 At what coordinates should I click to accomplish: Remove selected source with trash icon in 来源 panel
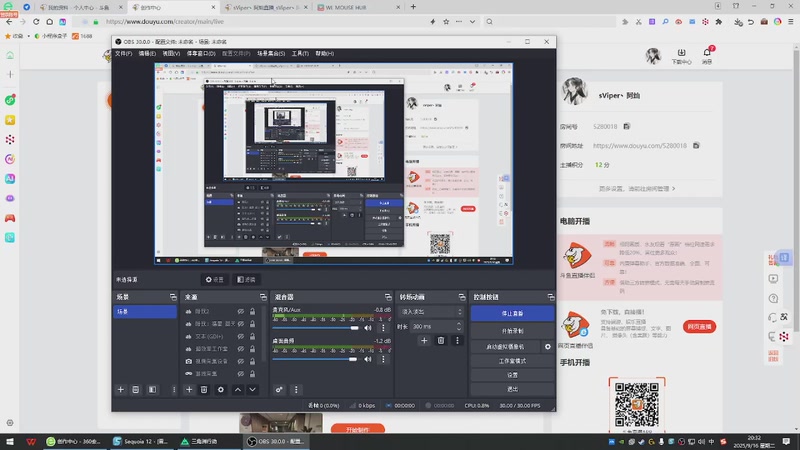(204, 390)
